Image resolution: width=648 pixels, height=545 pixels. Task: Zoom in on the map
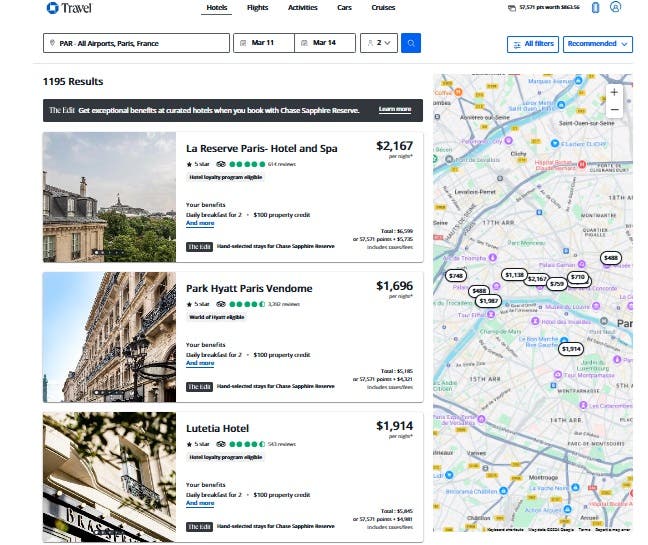614,92
